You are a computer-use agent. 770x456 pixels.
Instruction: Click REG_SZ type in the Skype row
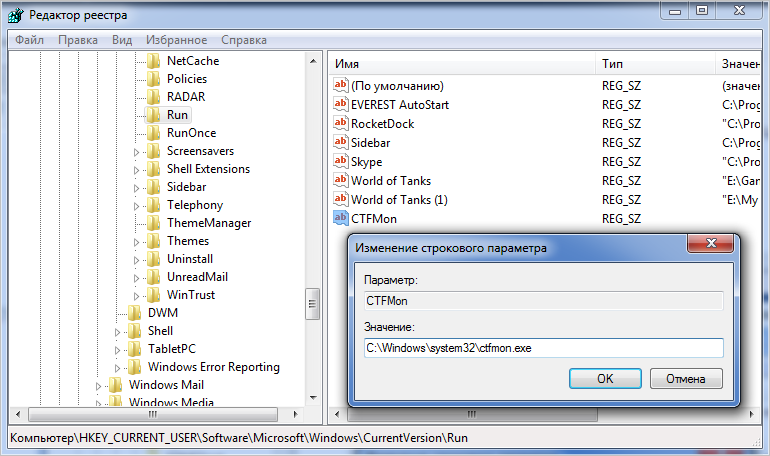(x=621, y=161)
